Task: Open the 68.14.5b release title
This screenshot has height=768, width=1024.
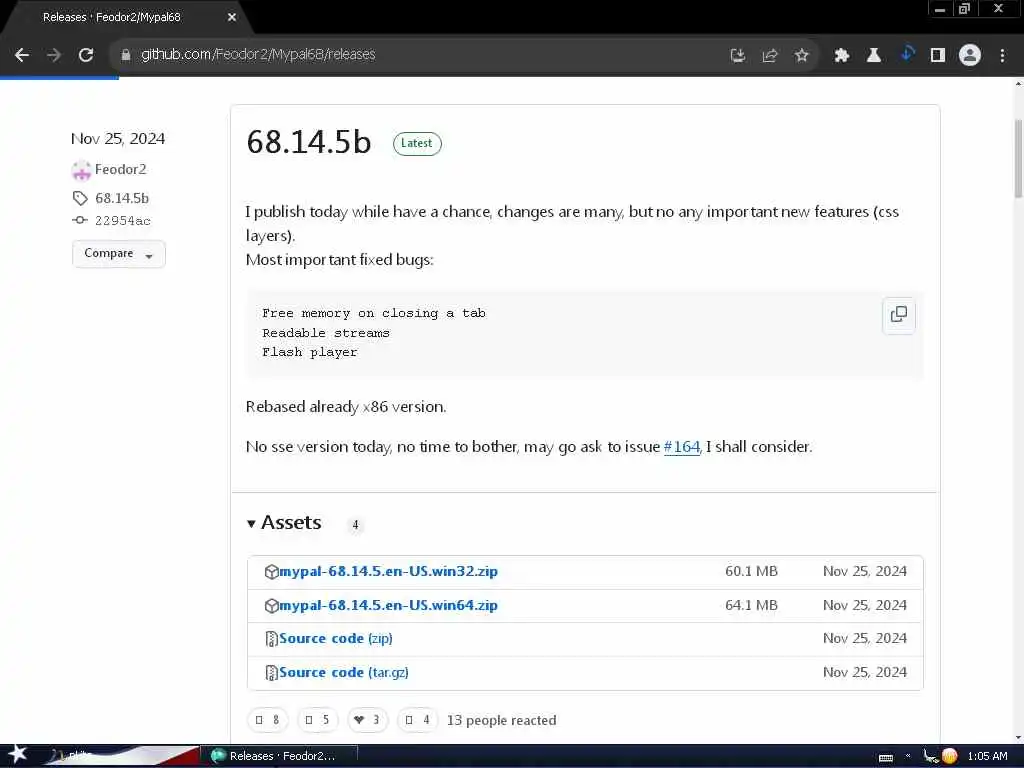Action: (x=308, y=142)
